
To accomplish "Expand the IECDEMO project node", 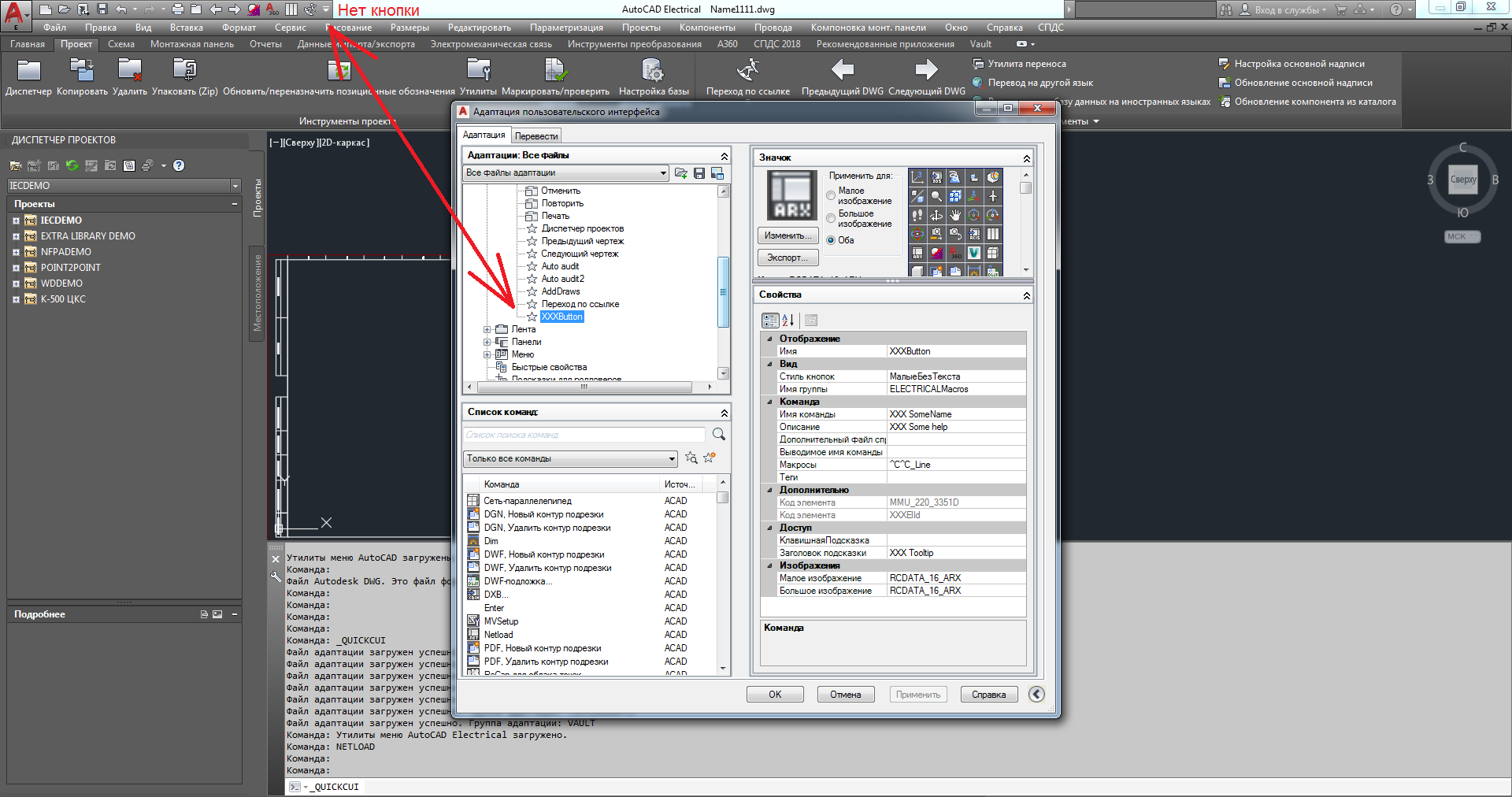I will pos(16,221).
